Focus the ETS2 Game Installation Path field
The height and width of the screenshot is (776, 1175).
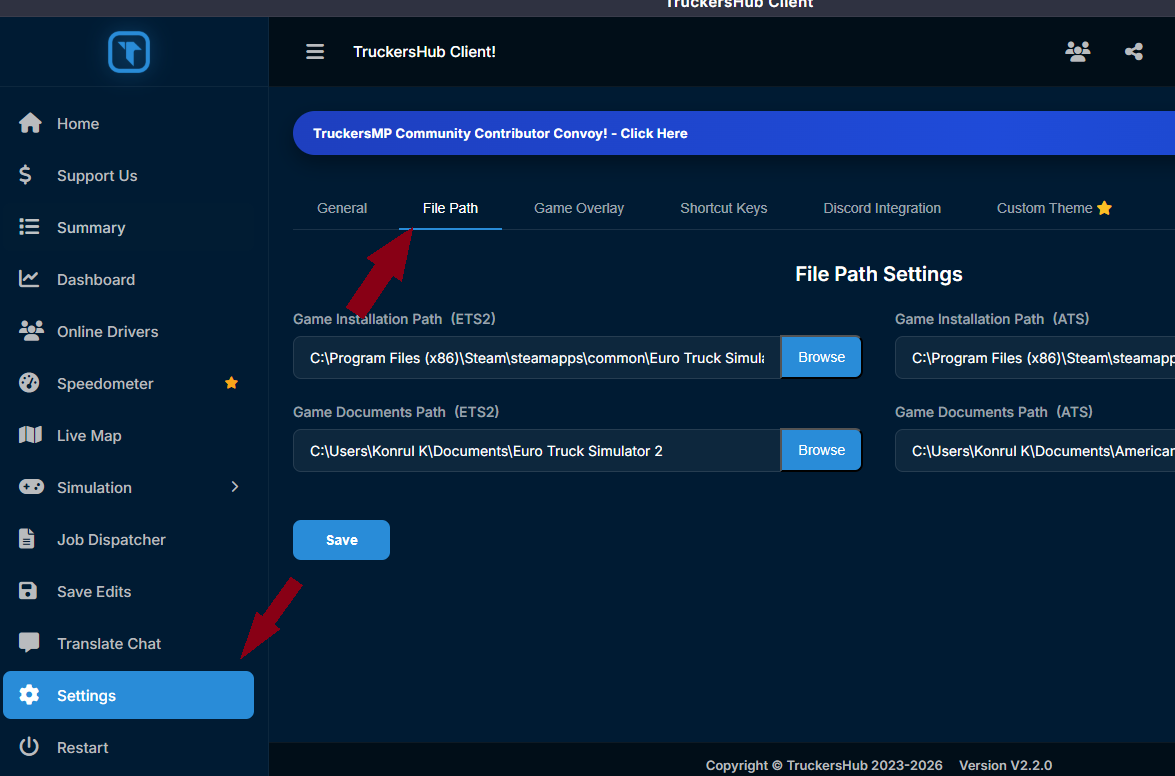537,357
